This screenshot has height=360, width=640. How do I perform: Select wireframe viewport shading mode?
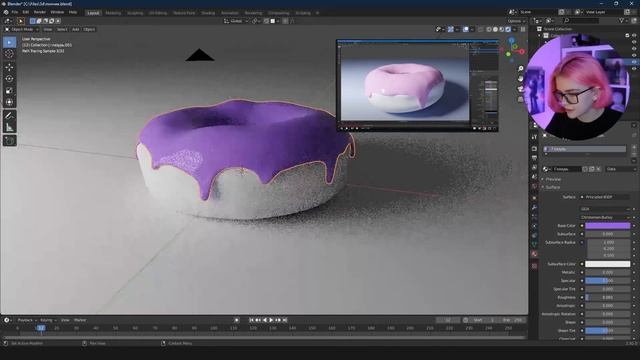click(x=489, y=29)
